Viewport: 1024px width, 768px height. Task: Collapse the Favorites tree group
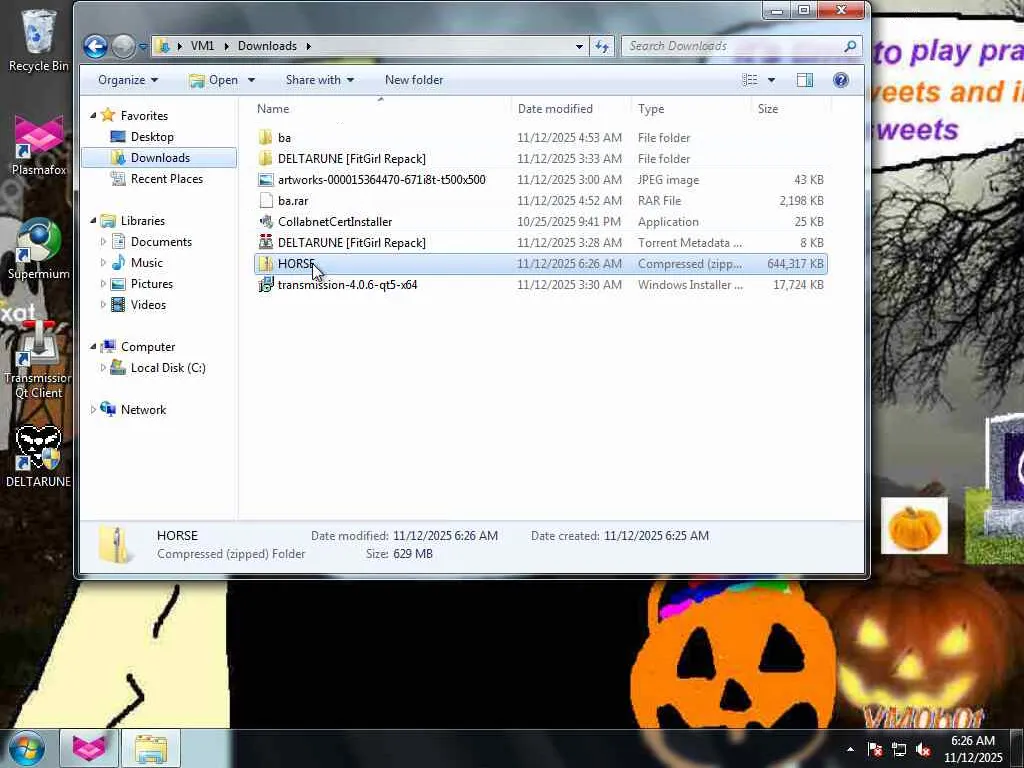click(x=93, y=116)
